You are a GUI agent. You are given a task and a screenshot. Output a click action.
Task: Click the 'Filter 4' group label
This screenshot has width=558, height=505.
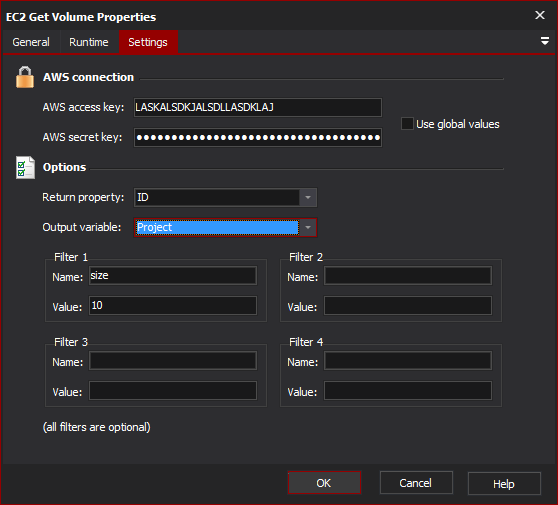click(x=306, y=342)
